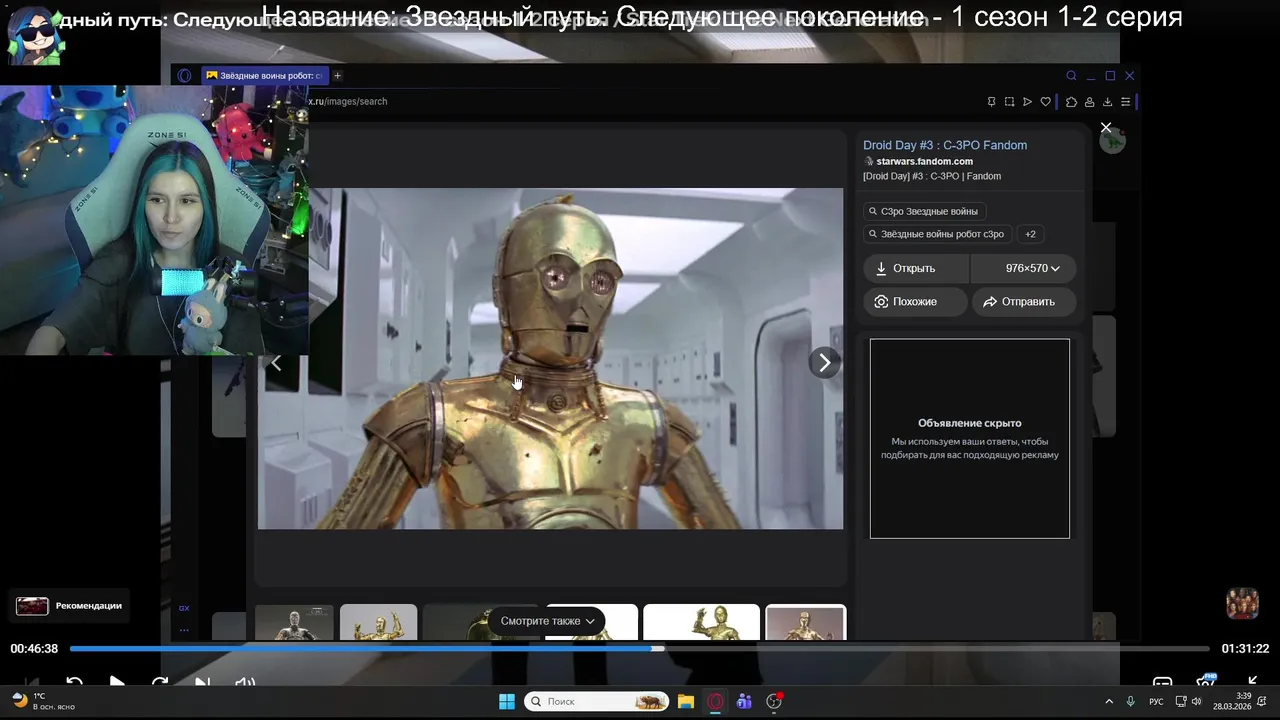Search the 'Звёздные войны робот c3po' chip
This screenshot has height=720, width=1280.
tap(937, 234)
